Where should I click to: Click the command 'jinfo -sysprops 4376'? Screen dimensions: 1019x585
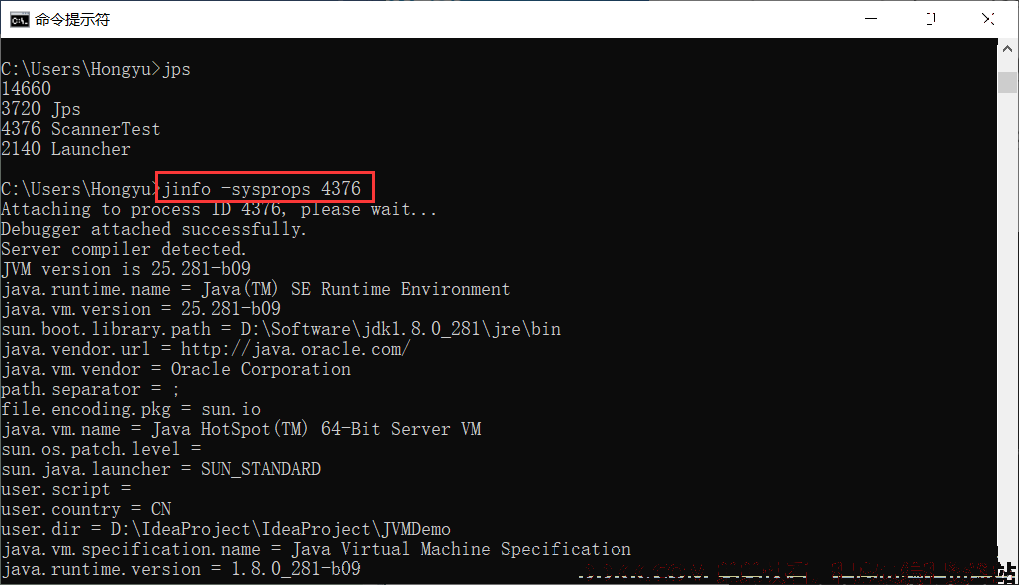pyautogui.click(x=261, y=189)
